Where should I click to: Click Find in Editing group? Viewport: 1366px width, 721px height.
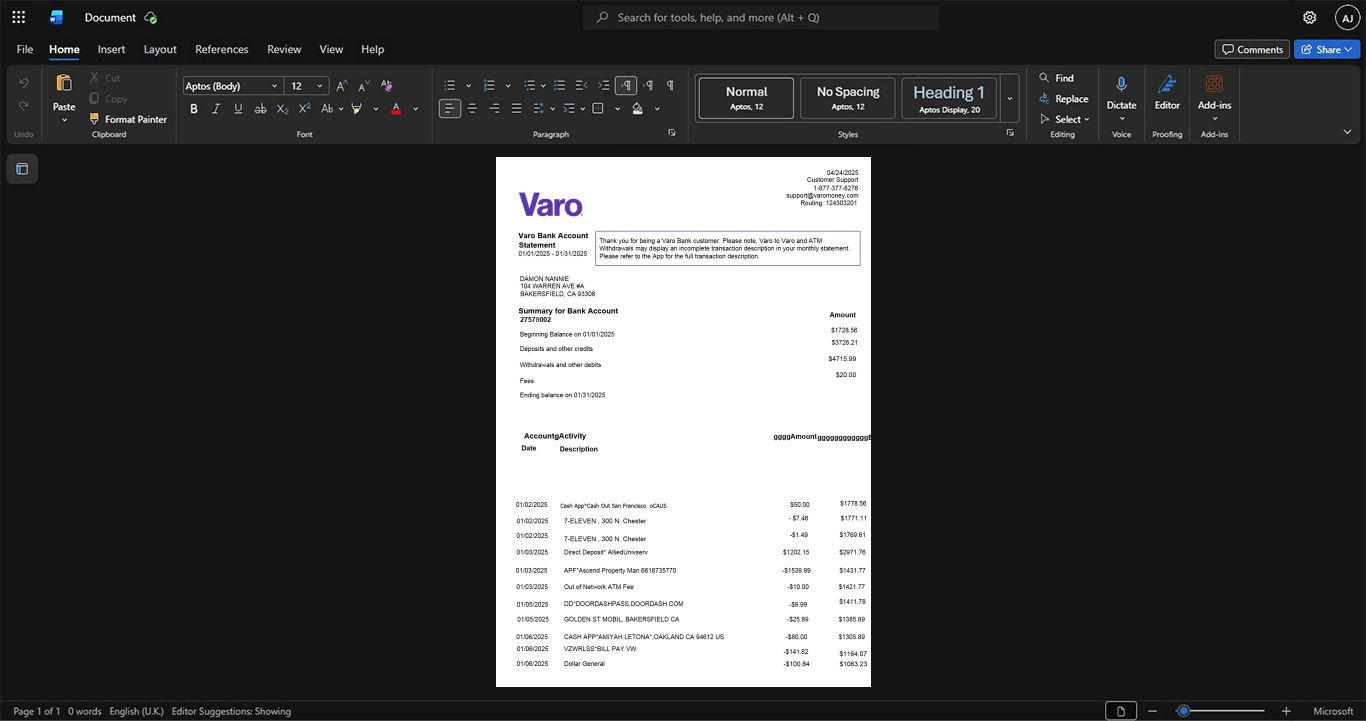1056,78
